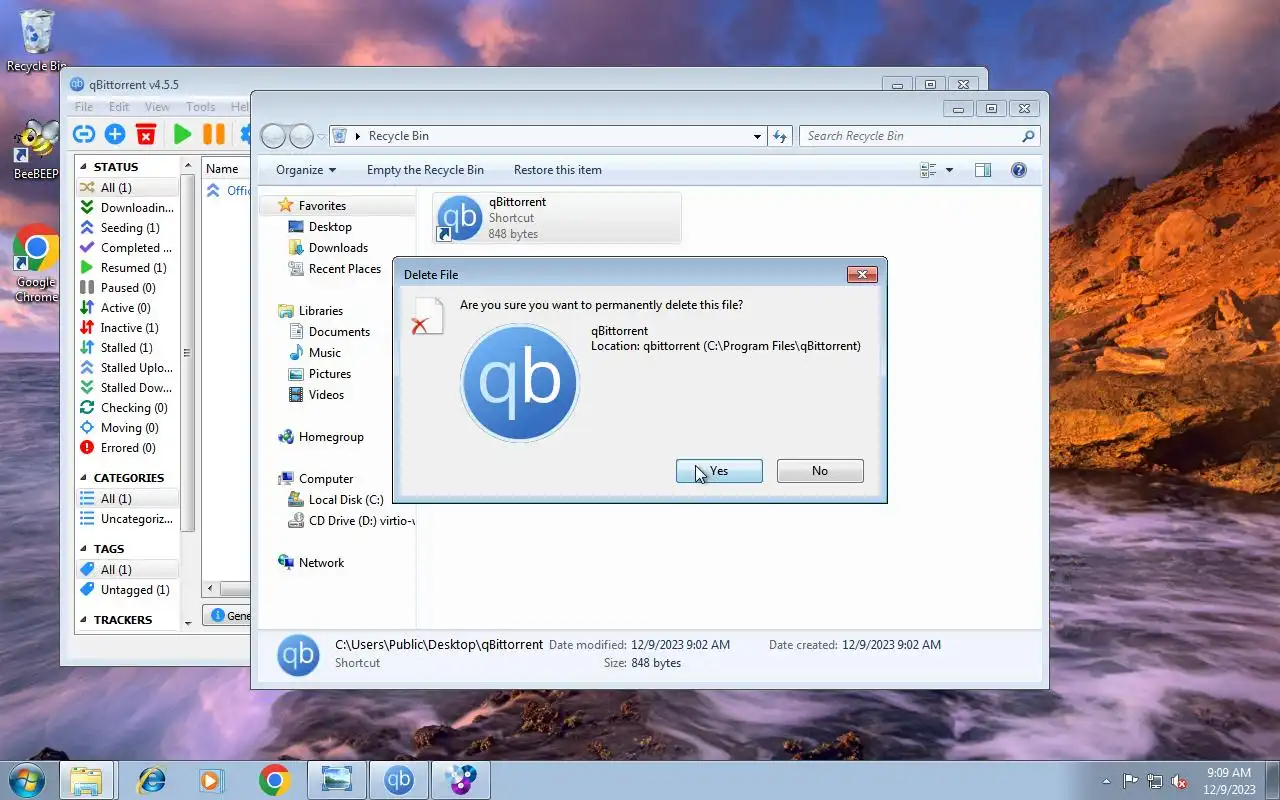Open the recent pages dropdown beside forward button
Viewport: 1280px width, 800px height.
click(x=322, y=136)
